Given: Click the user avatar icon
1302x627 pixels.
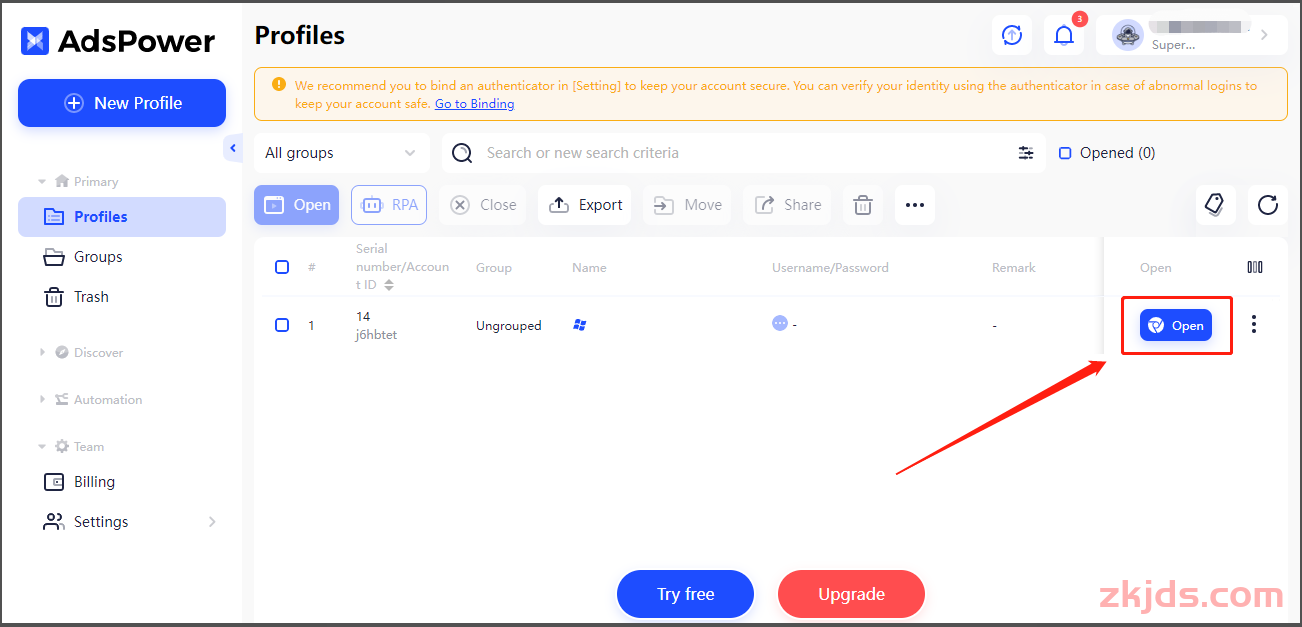Looking at the screenshot, I should pos(1128,35).
